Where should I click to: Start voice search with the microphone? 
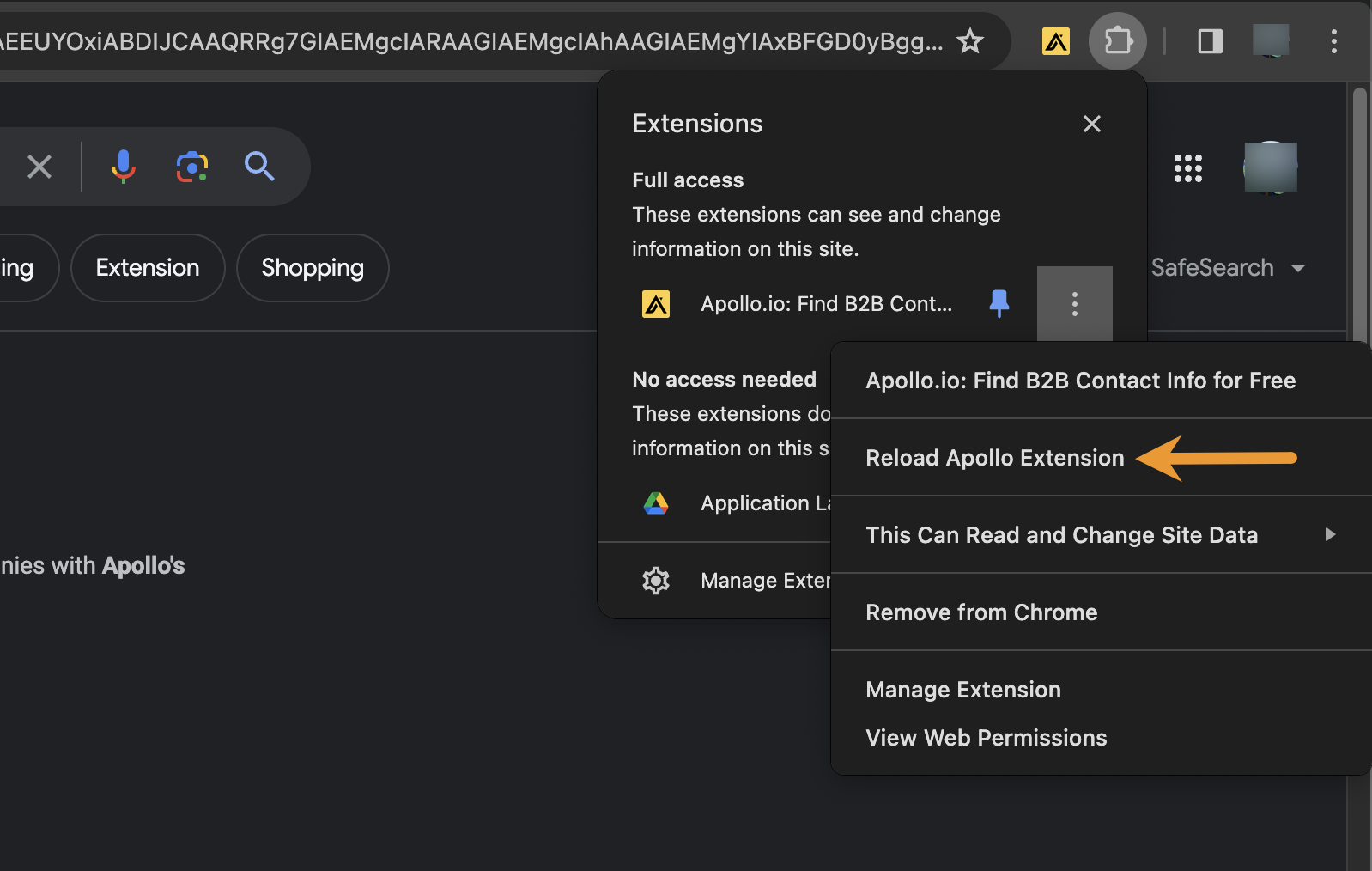124,166
